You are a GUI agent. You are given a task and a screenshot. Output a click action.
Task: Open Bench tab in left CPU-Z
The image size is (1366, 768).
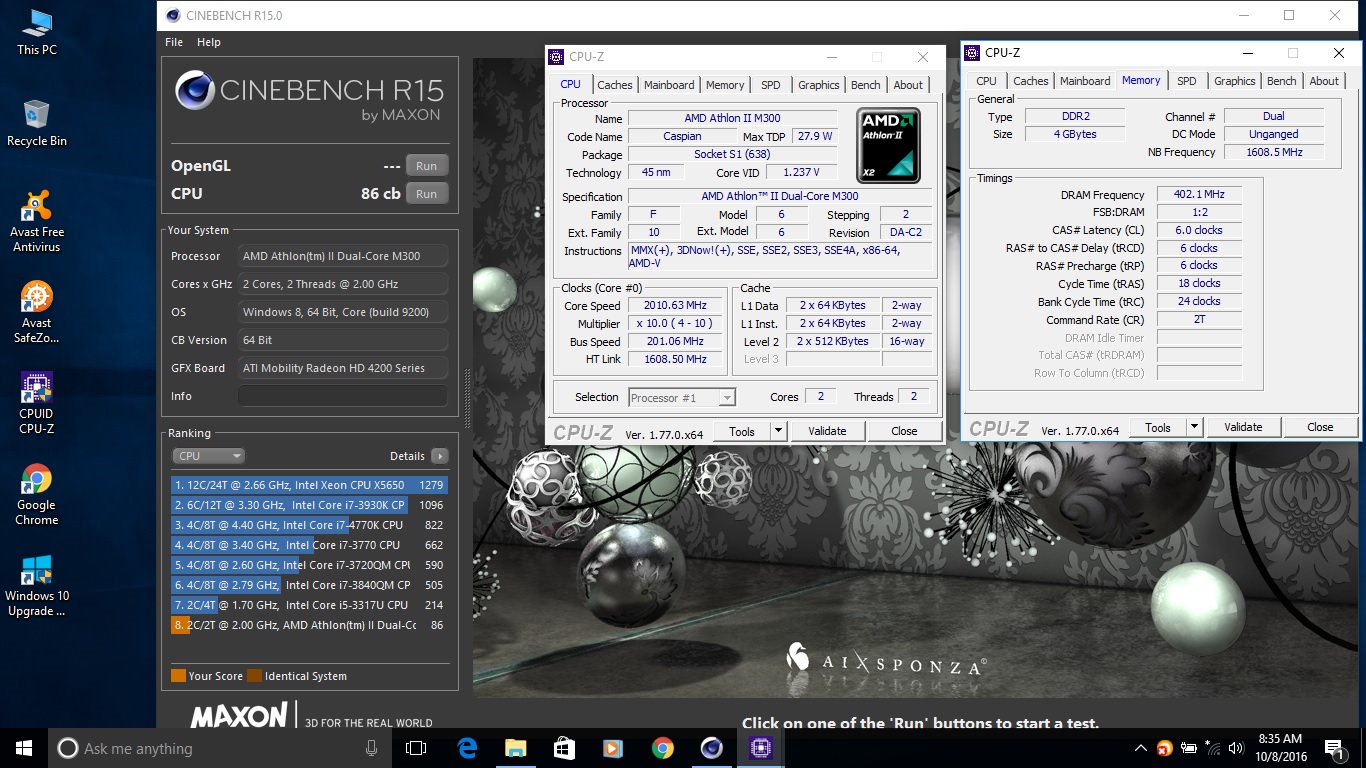(x=866, y=85)
